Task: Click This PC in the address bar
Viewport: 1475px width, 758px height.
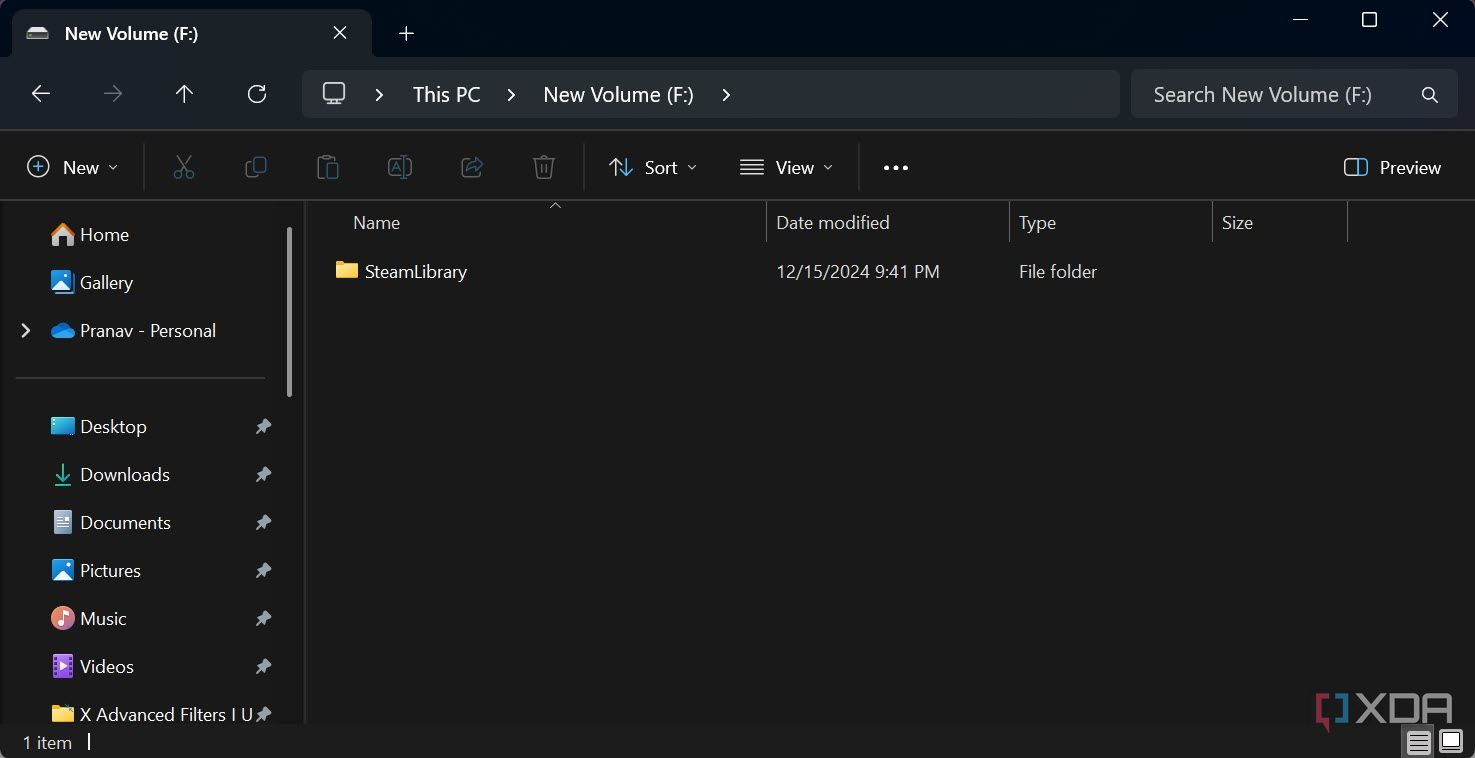Action: point(447,95)
